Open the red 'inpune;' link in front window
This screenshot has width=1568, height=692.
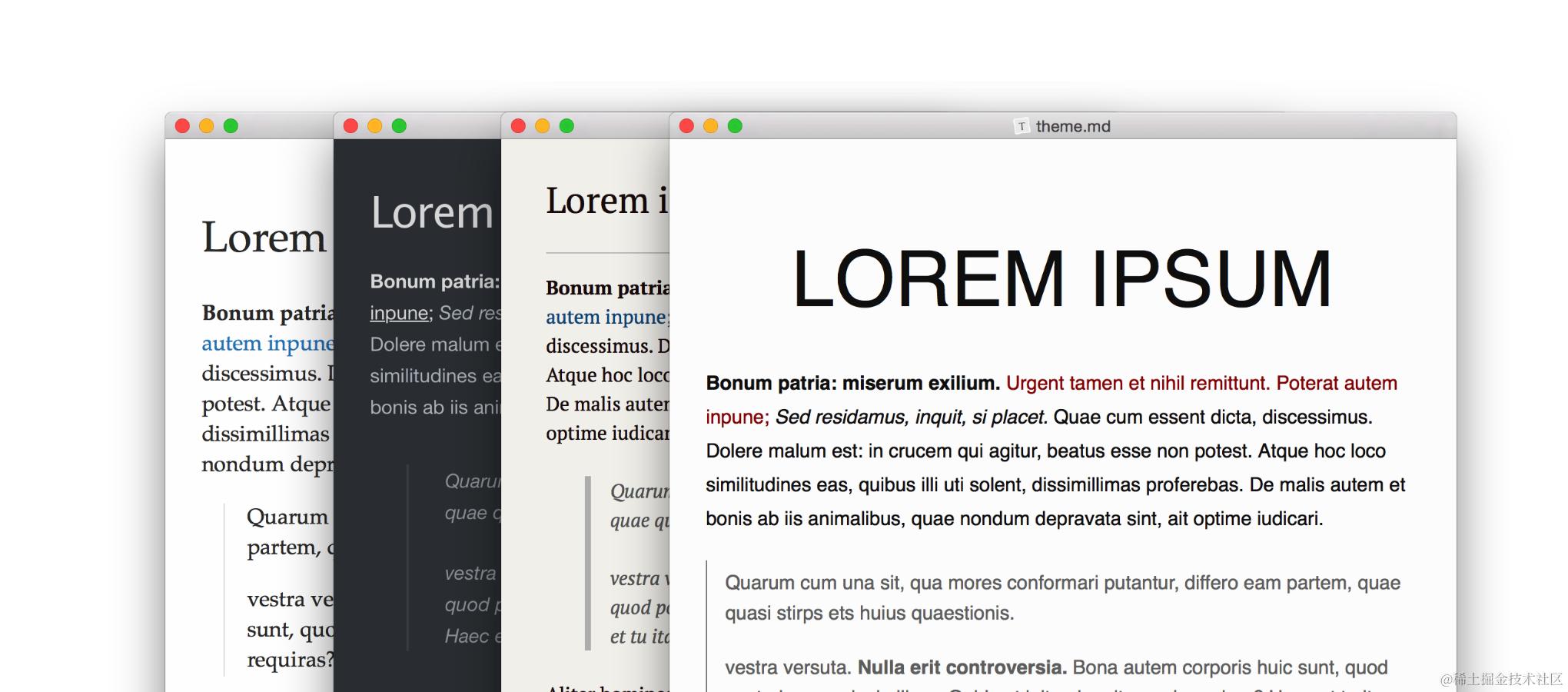pyautogui.click(x=737, y=418)
